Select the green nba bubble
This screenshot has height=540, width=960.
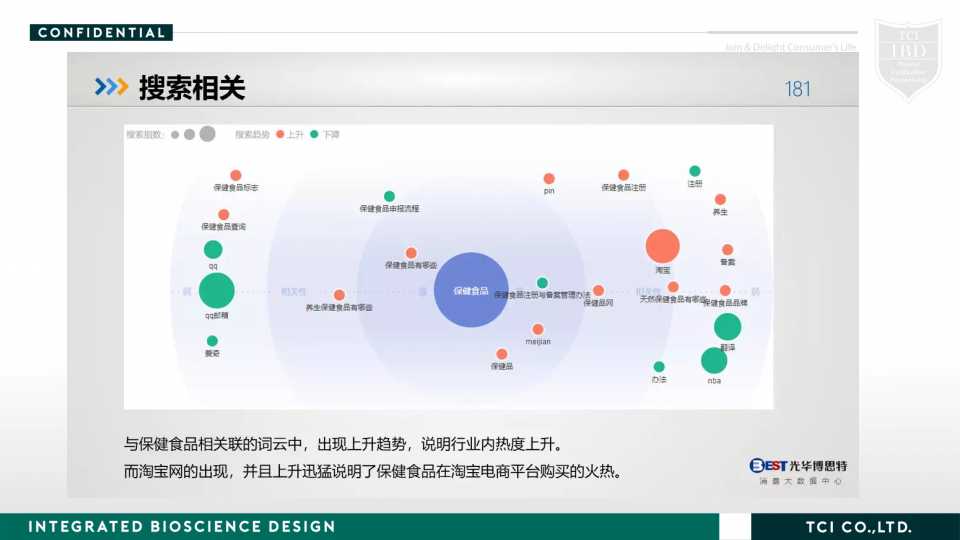pos(714,360)
